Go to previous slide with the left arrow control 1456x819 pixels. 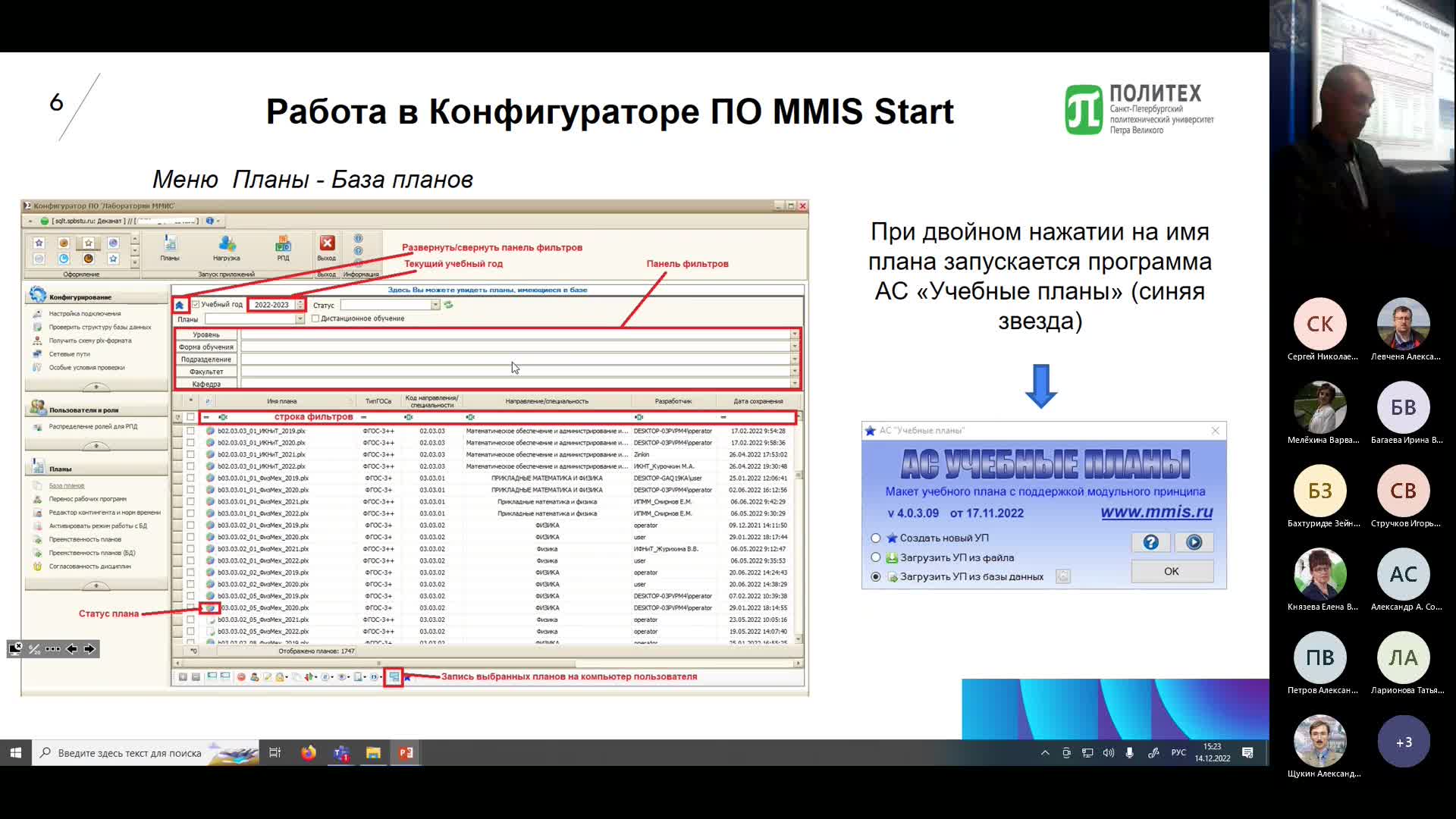71,649
